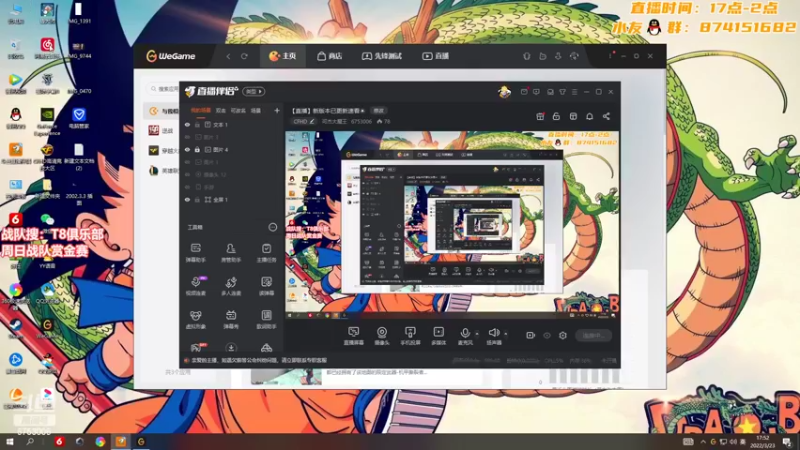
Task: Open the 弹幕秀 danmaku show tool
Action: (231, 319)
